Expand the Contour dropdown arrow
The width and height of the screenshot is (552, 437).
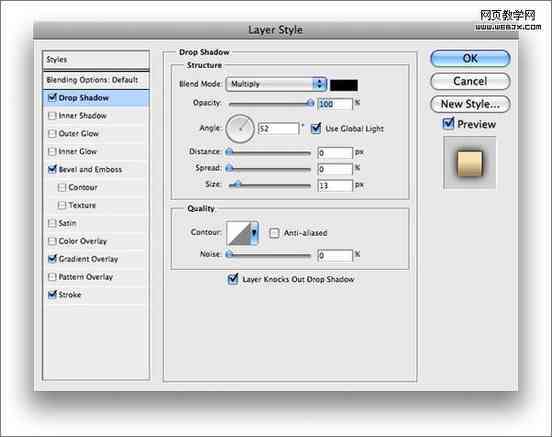255,233
